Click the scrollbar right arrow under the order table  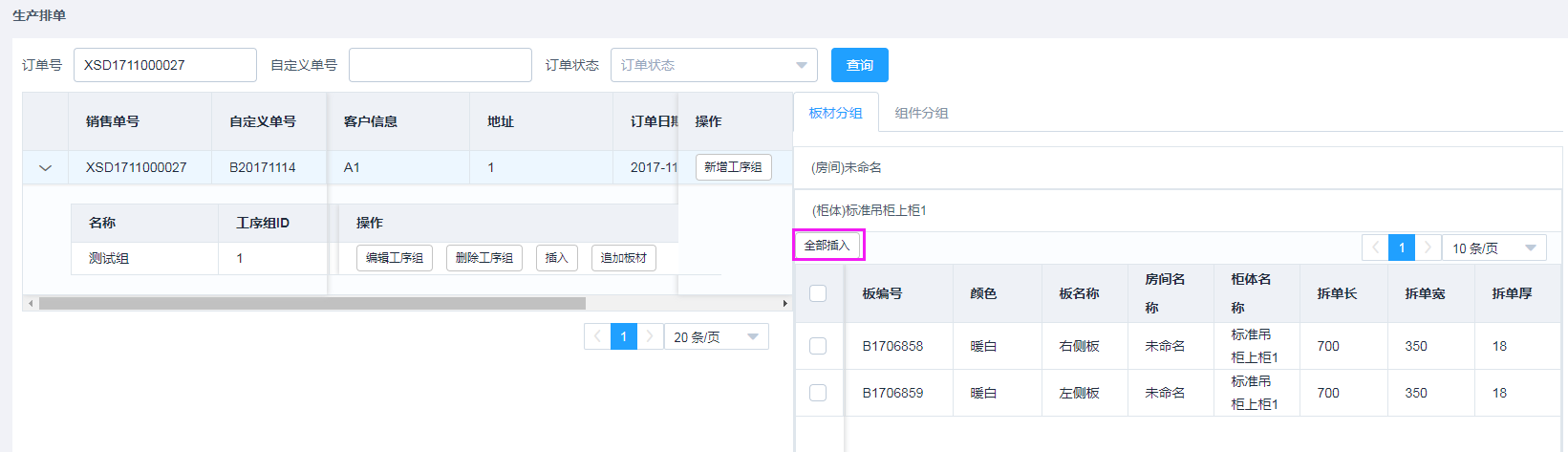click(x=785, y=303)
